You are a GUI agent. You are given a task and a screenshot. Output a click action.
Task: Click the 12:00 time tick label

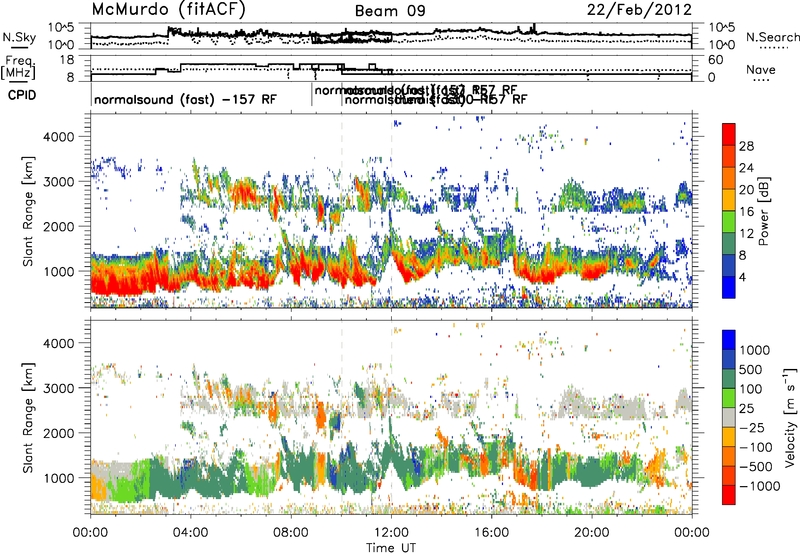391,533
